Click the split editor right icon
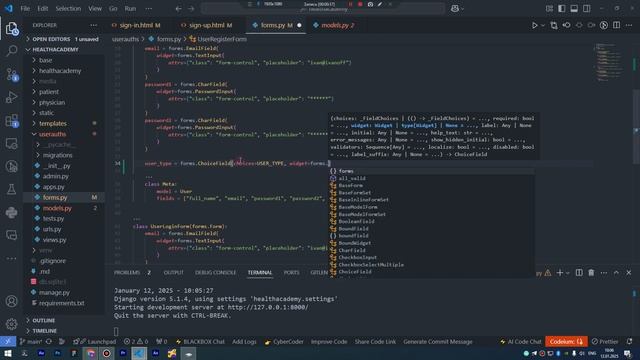Image resolution: width=640 pixels, height=360 pixels. click(x=616, y=25)
